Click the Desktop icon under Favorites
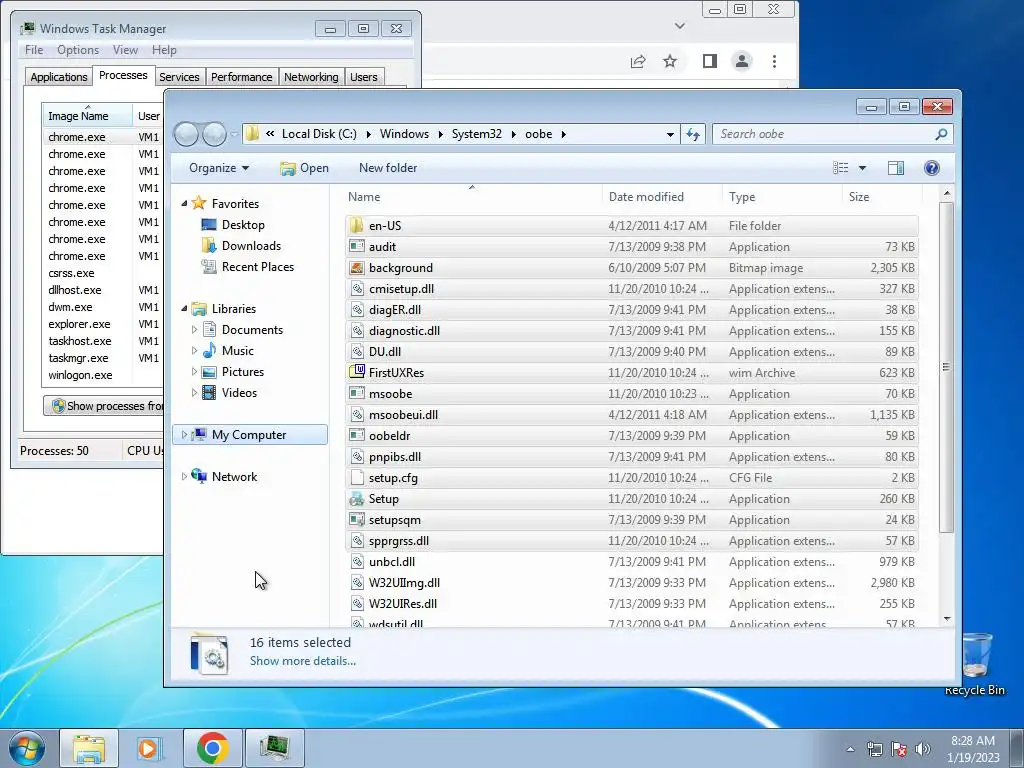 (209, 225)
